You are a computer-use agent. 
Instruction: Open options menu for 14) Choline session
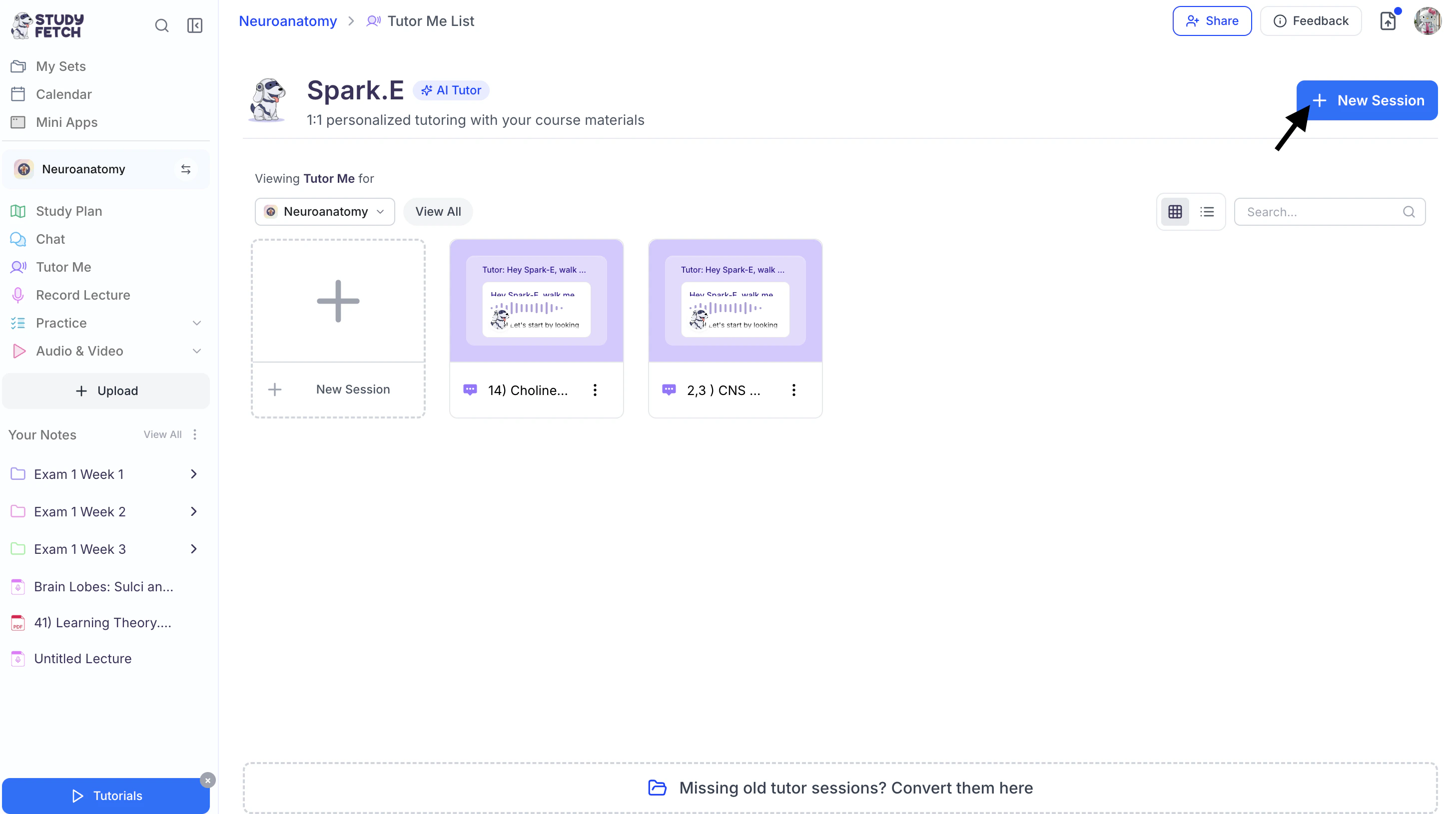pos(595,390)
